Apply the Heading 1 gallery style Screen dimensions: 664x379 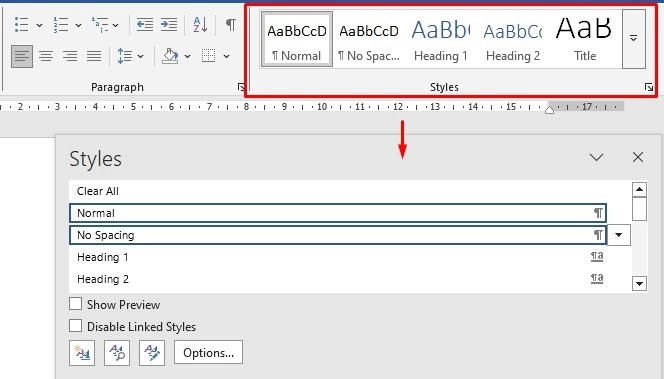[x=441, y=39]
